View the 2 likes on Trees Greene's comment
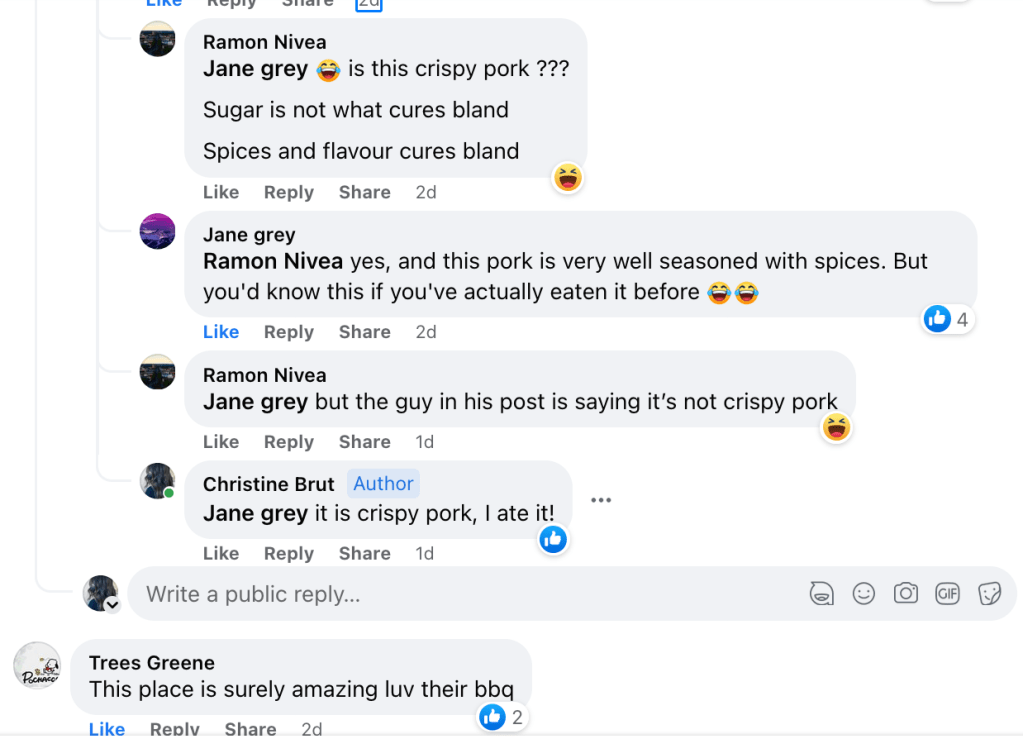1023x739 pixels. tap(502, 717)
